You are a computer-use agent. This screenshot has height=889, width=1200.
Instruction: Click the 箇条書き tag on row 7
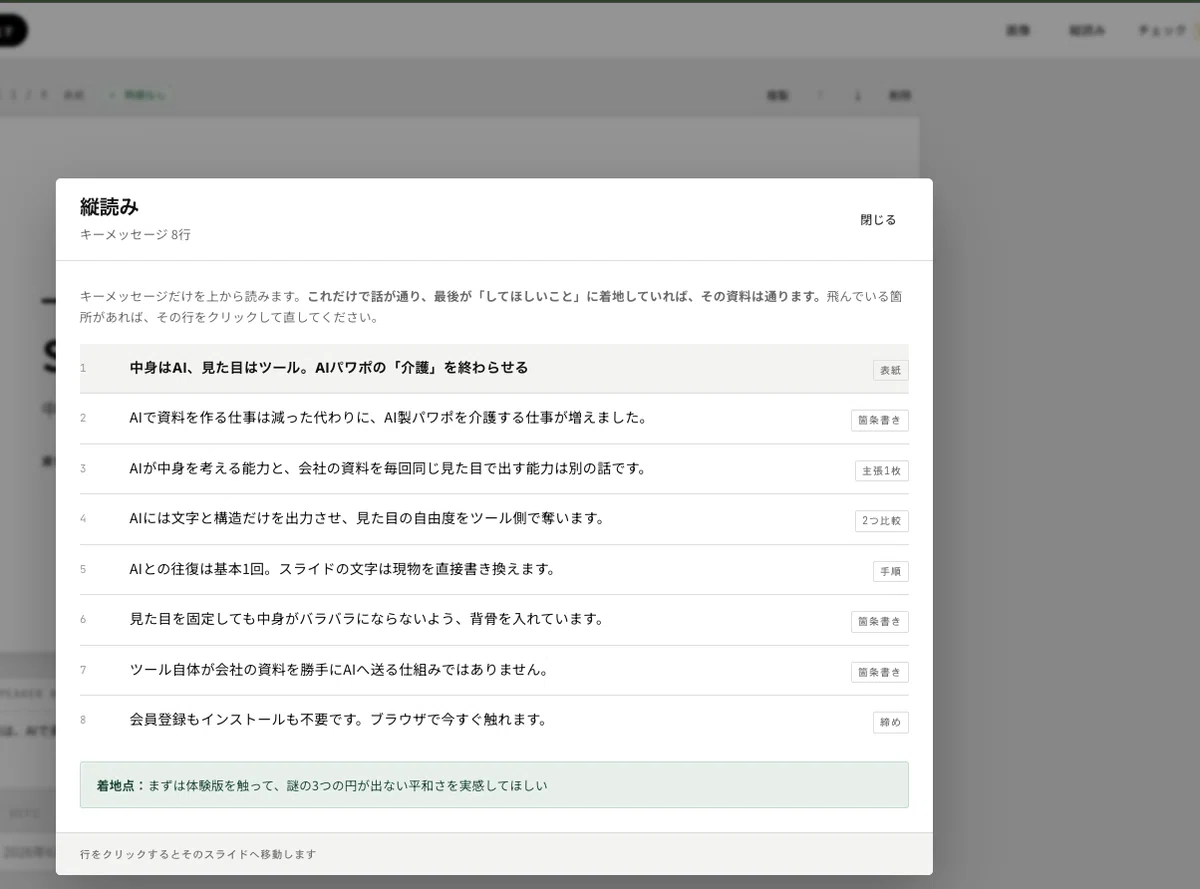pyautogui.click(x=879, y=672)
